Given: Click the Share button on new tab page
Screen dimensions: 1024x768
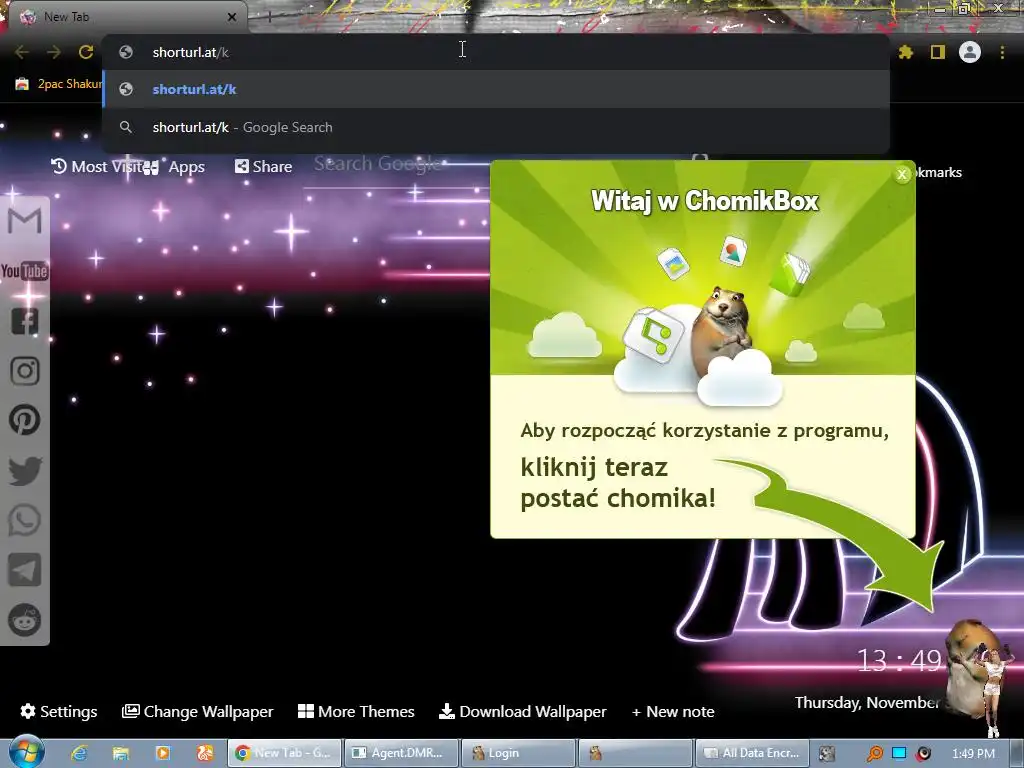Looking at the screenshot, I should coord(263,167).
